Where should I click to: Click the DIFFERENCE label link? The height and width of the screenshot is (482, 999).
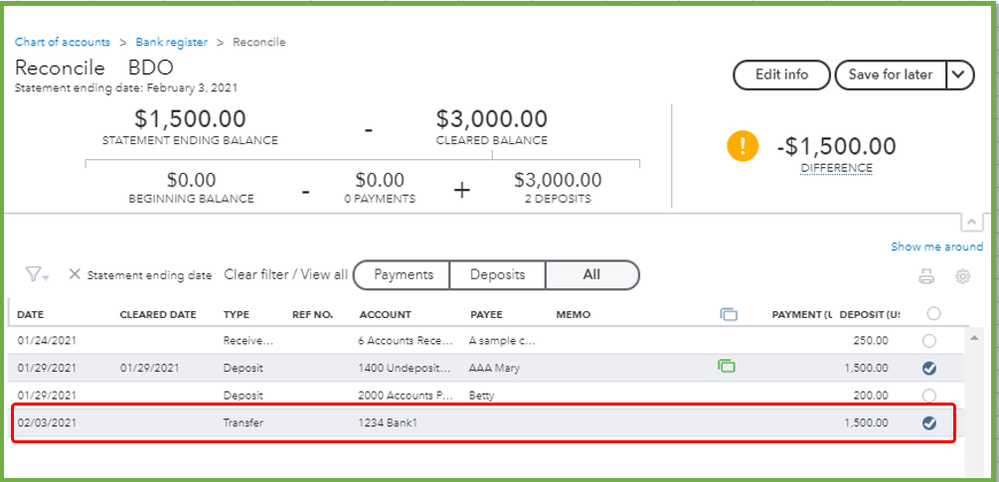(x=837, y=168)
